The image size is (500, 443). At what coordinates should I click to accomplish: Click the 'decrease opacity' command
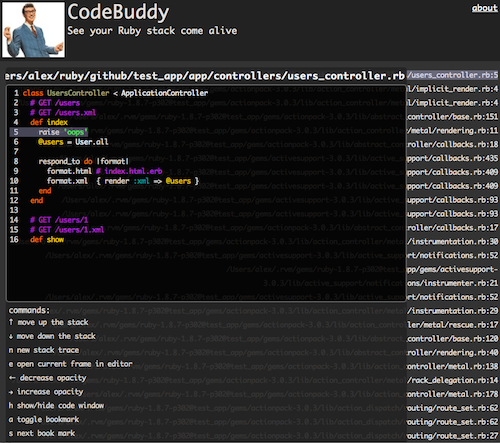pos(48,378)
